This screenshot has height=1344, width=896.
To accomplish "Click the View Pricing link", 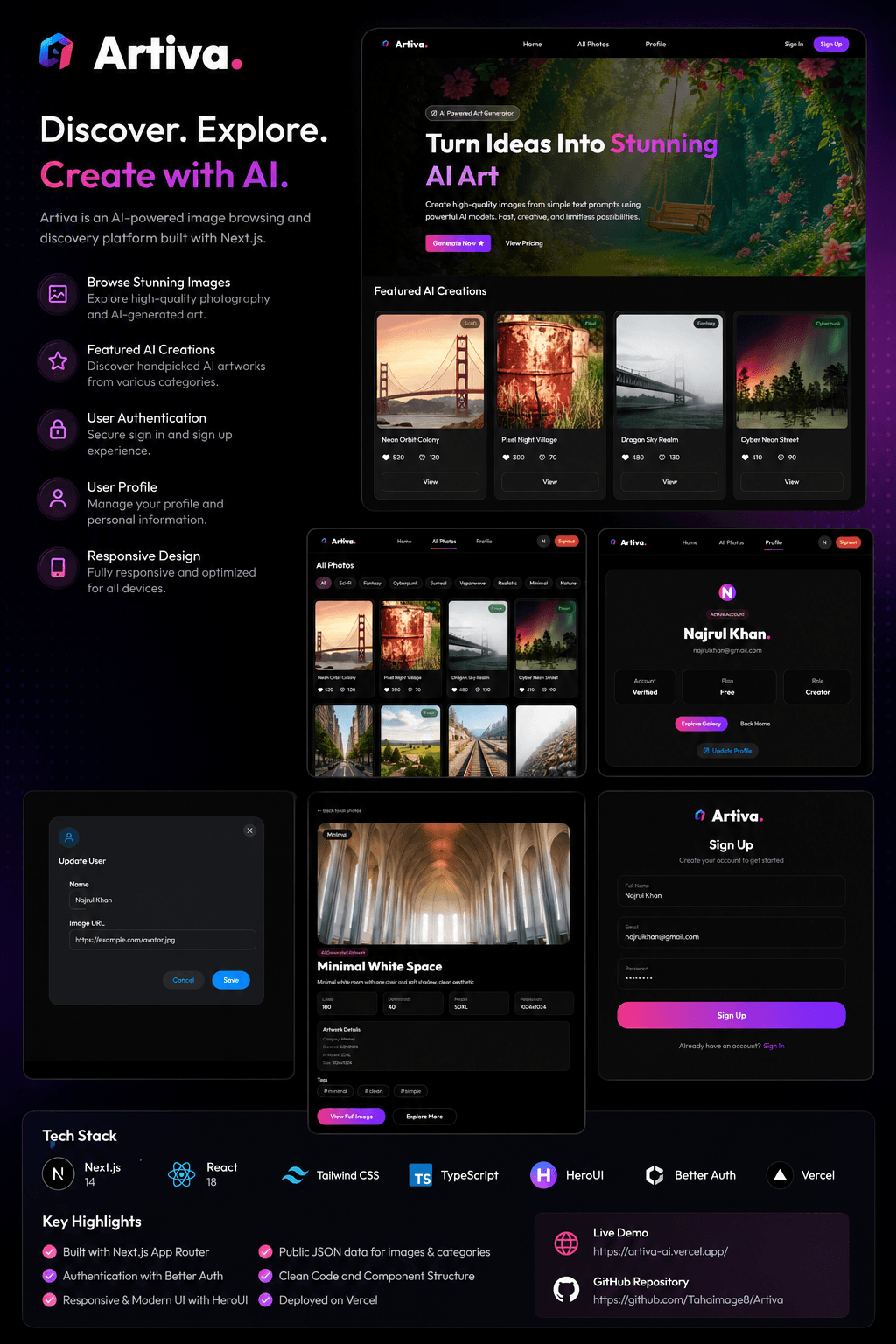I will tap(524, 243).
